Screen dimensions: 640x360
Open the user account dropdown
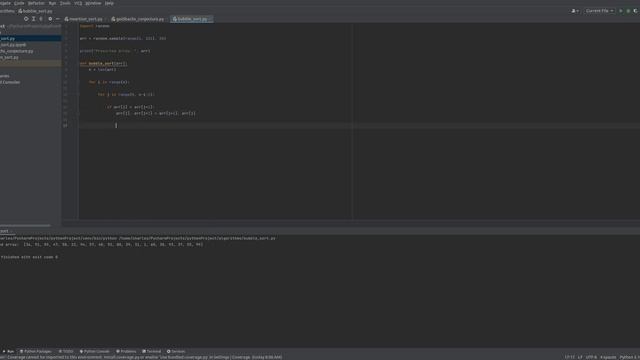pos(575,11)
